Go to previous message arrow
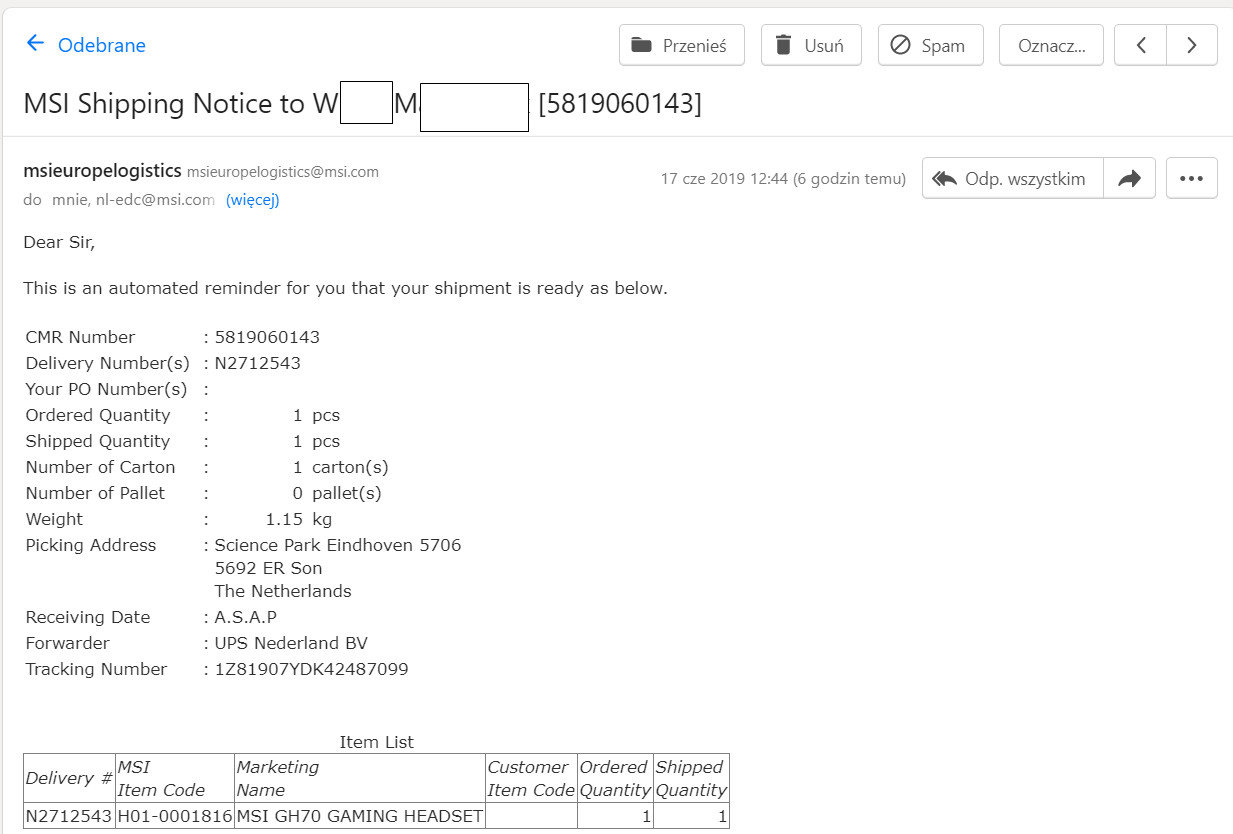 pyautogui.click(x=1140, y=45)
